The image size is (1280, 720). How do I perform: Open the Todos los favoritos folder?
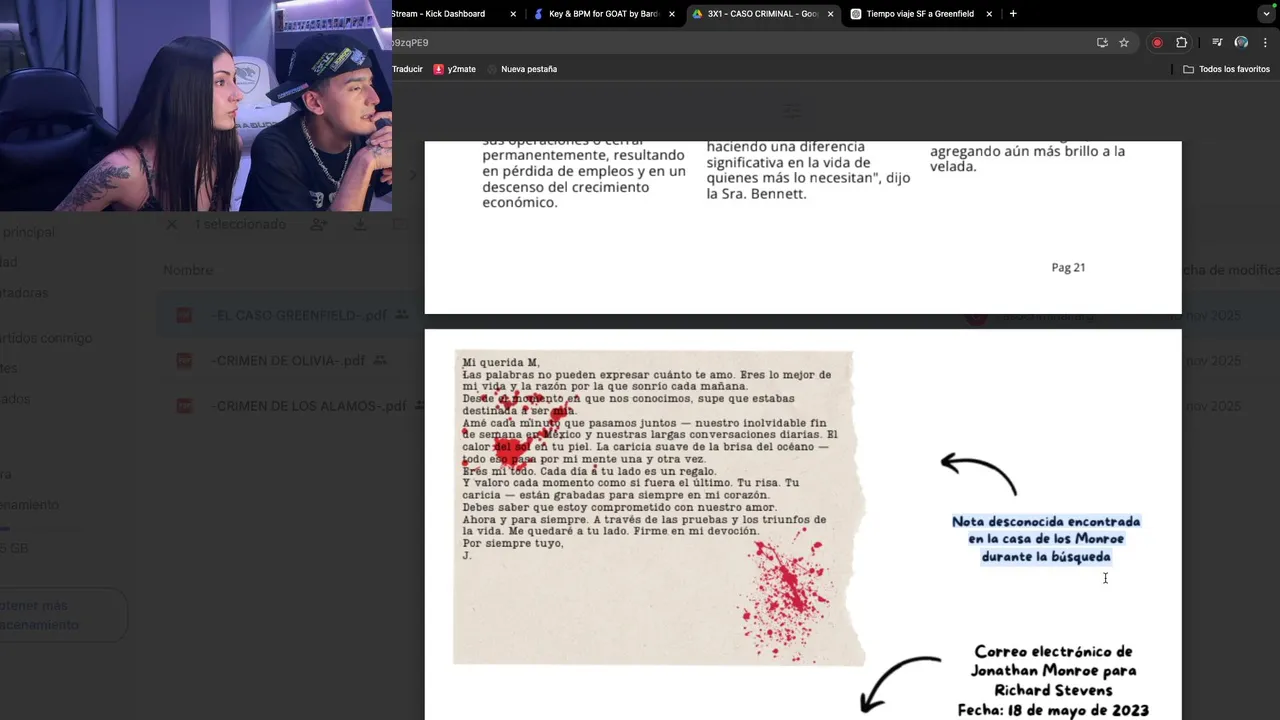(x=1226, y=69)
